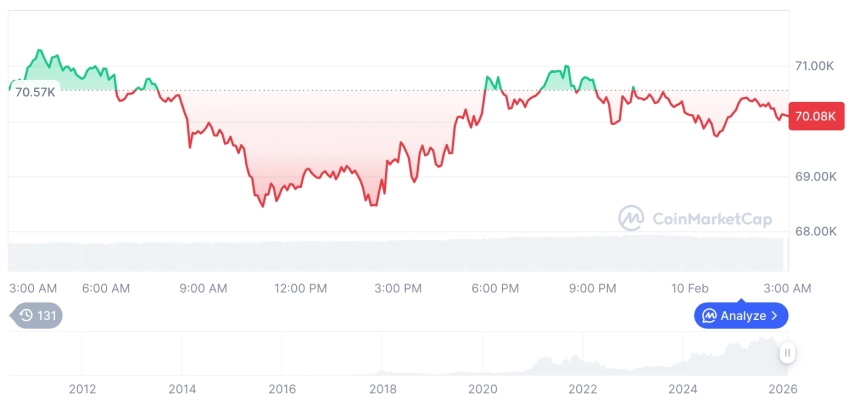The width and height of the screenshot is (860, 401).
Task: Click the range slider handle with pause bars
Action: point(788,353)
